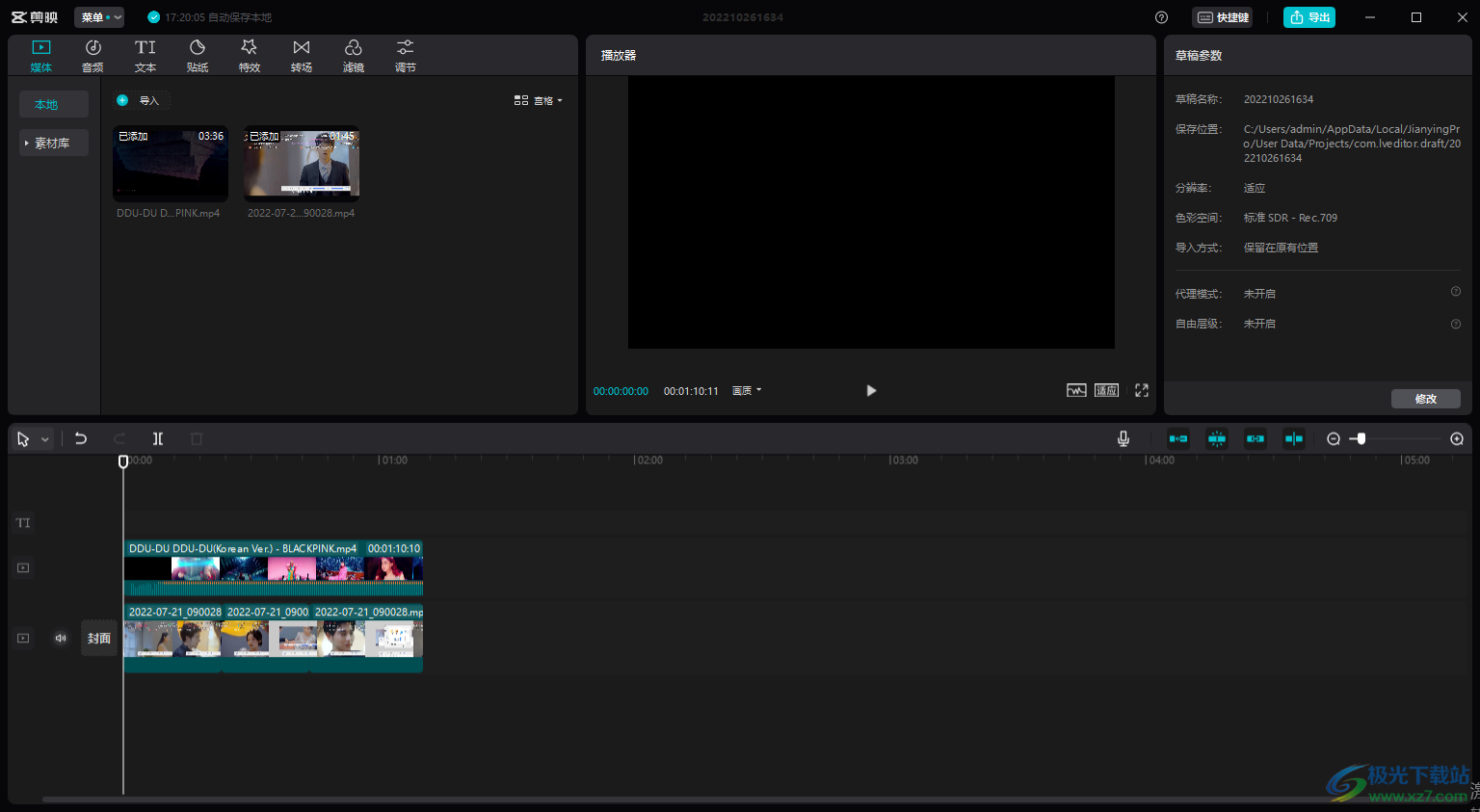Select the 本地 local media category
1480x812 pixels.
pyautogui.click(x=54, y=104)
